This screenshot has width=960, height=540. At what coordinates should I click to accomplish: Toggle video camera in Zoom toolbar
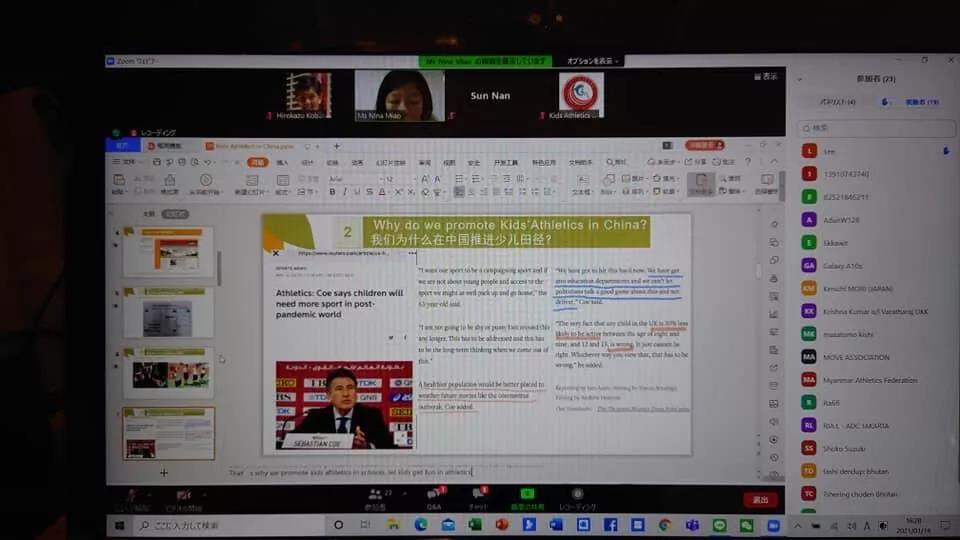[x=184, y=496]
